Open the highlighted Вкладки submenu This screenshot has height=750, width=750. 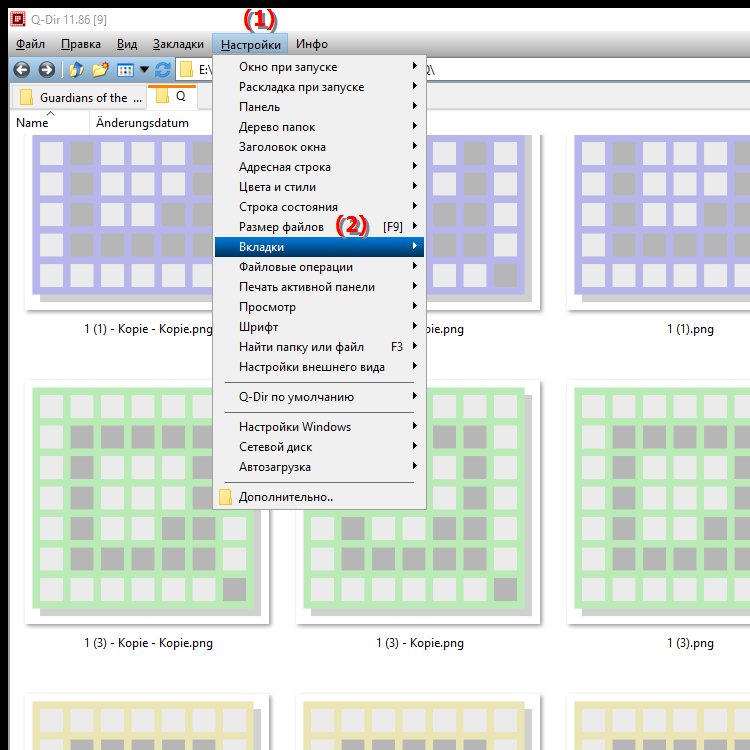point(319,247)
